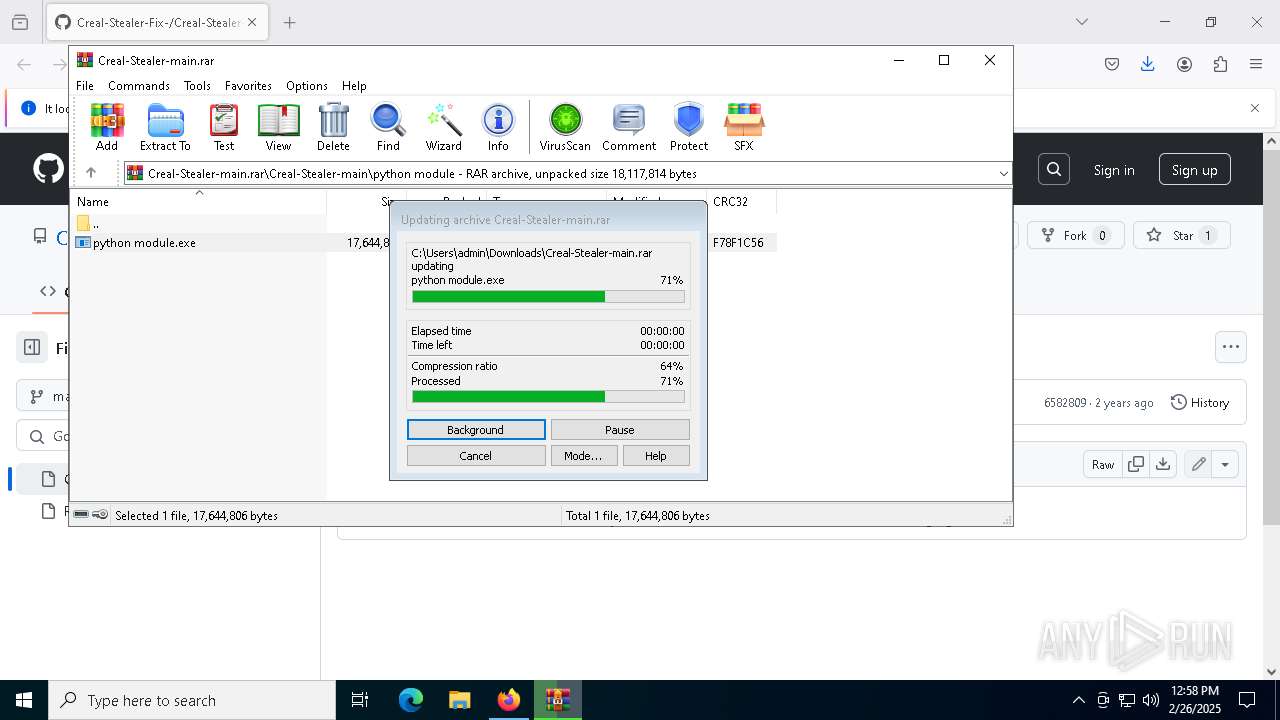Click the Firefox account icon
The height and width of the screenshot is (720, 1280).
tap(1184, 64)
